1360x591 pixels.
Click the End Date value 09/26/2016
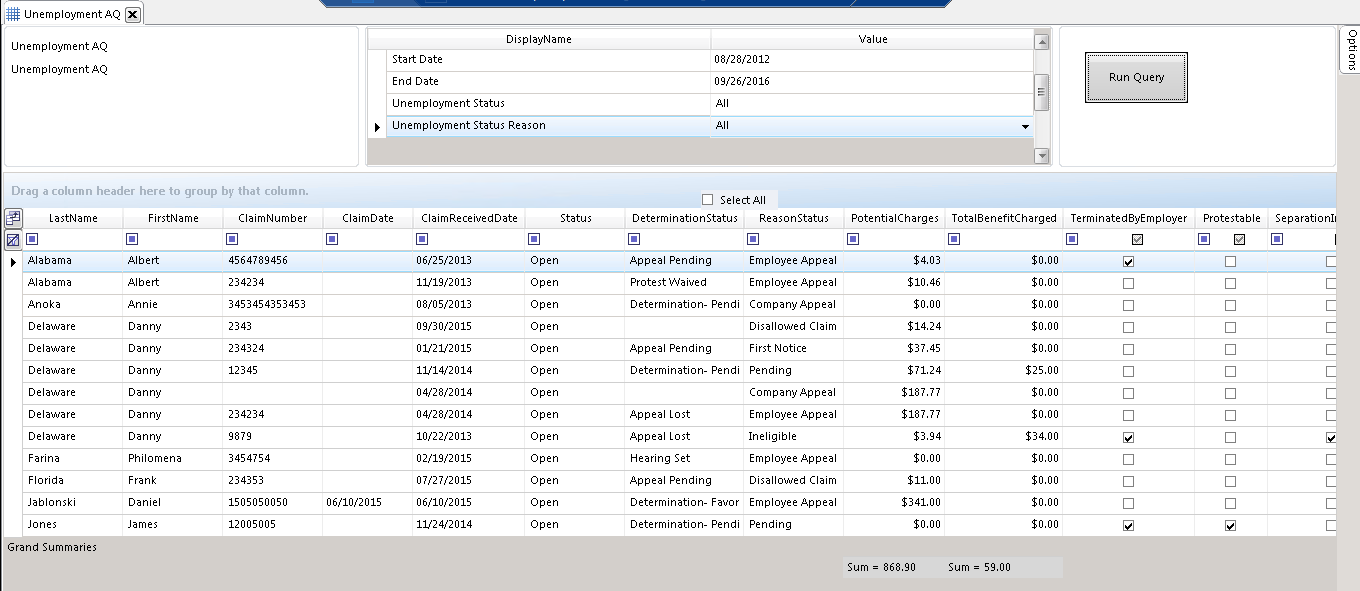(872, 82)
